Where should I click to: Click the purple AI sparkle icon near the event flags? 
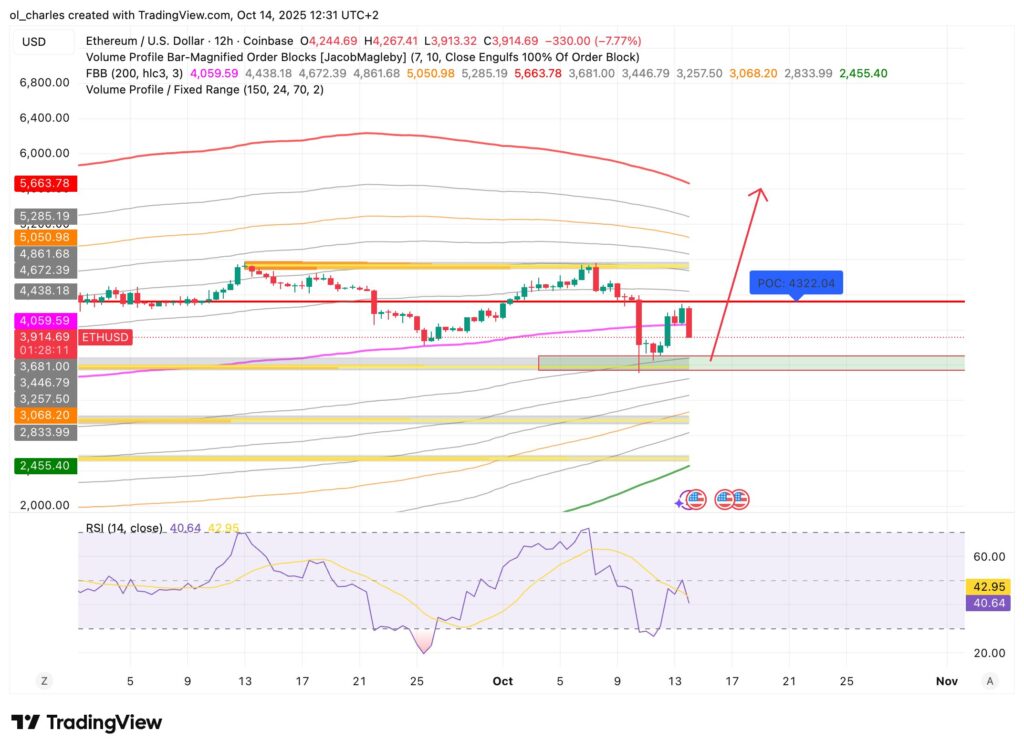[x=678, y=505]
